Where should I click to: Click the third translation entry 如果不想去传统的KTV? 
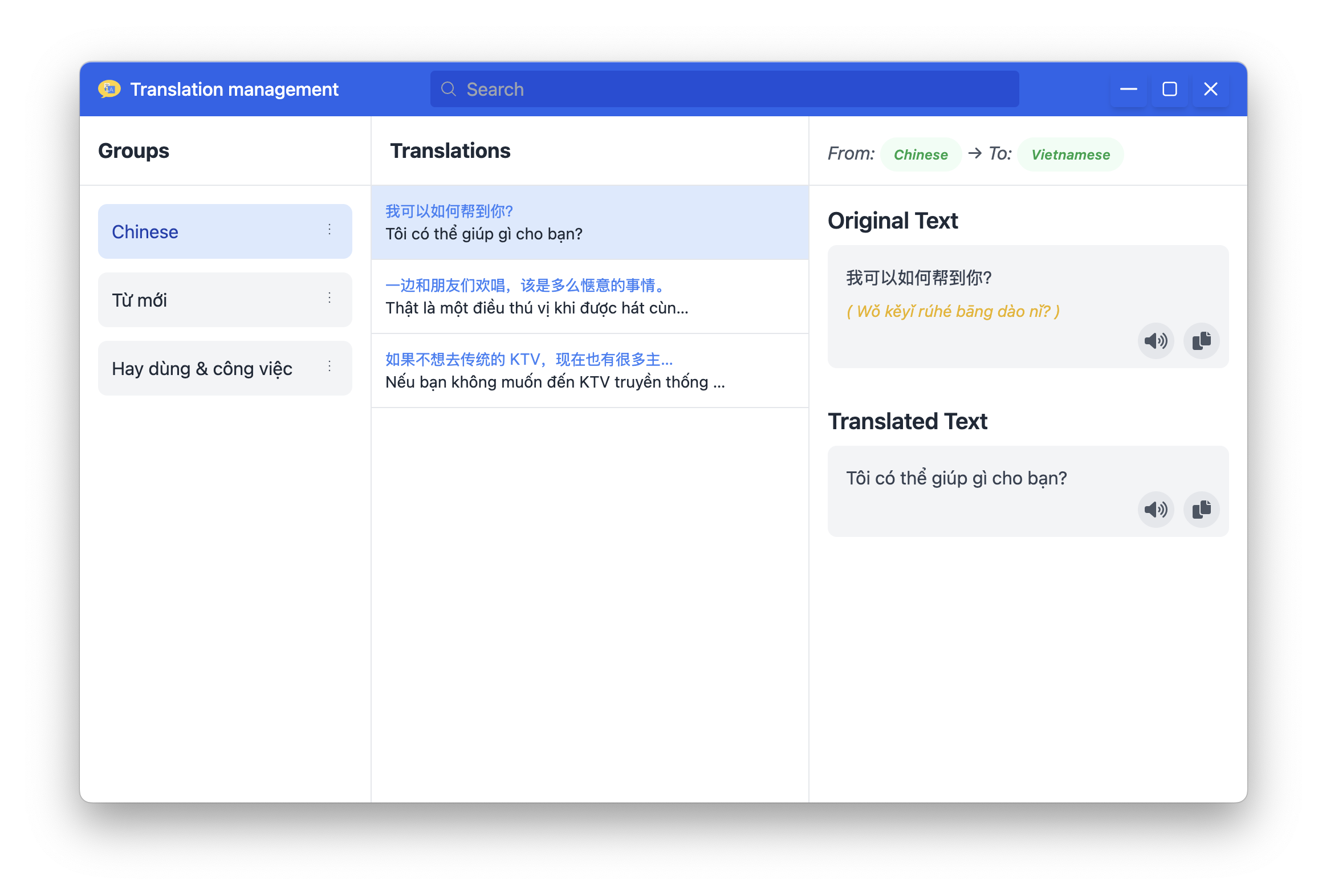pyautogui.click(x=590, y=370)
